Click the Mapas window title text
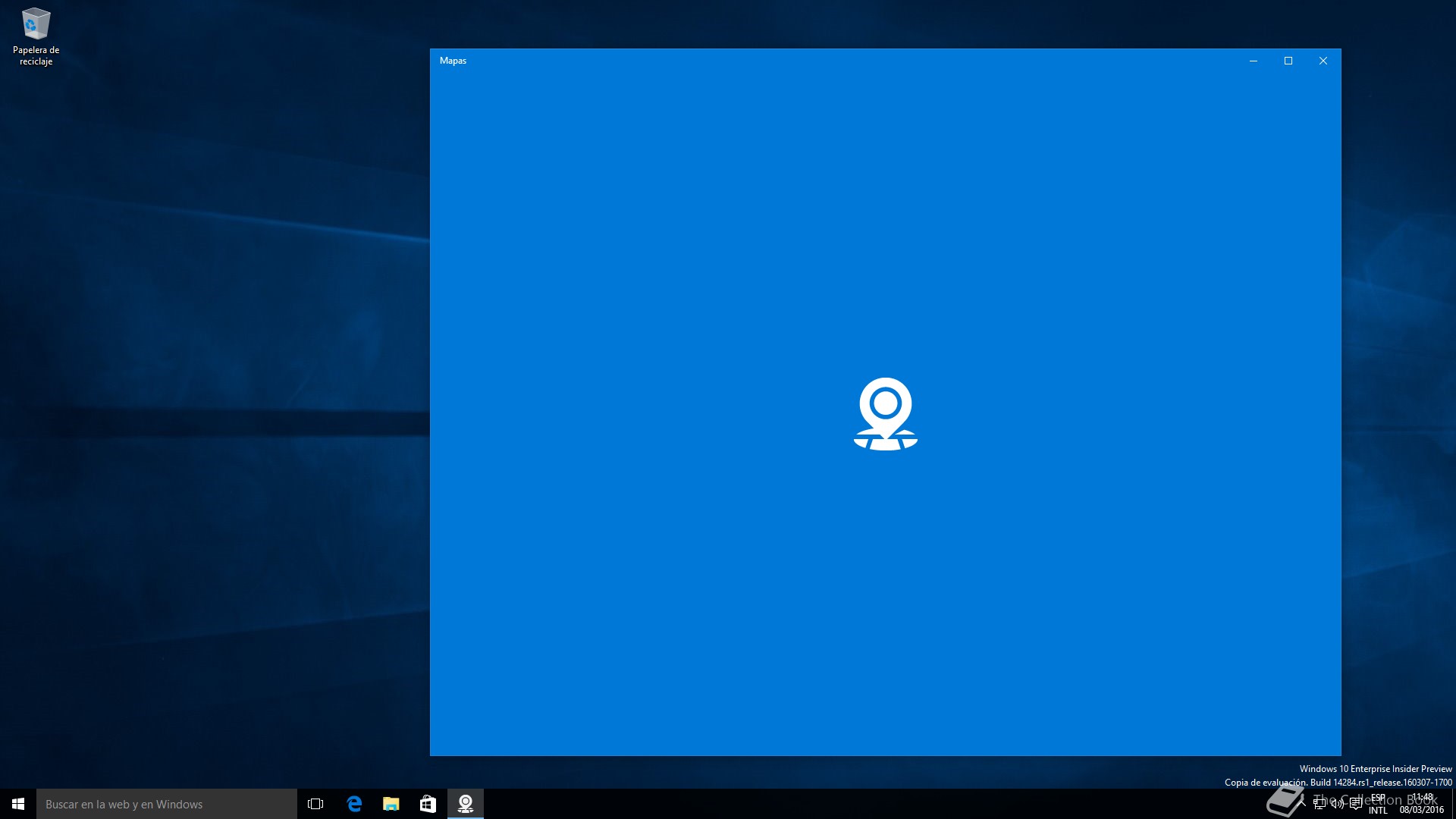The width and height of the screenshot is (1456, 819). 453,61
